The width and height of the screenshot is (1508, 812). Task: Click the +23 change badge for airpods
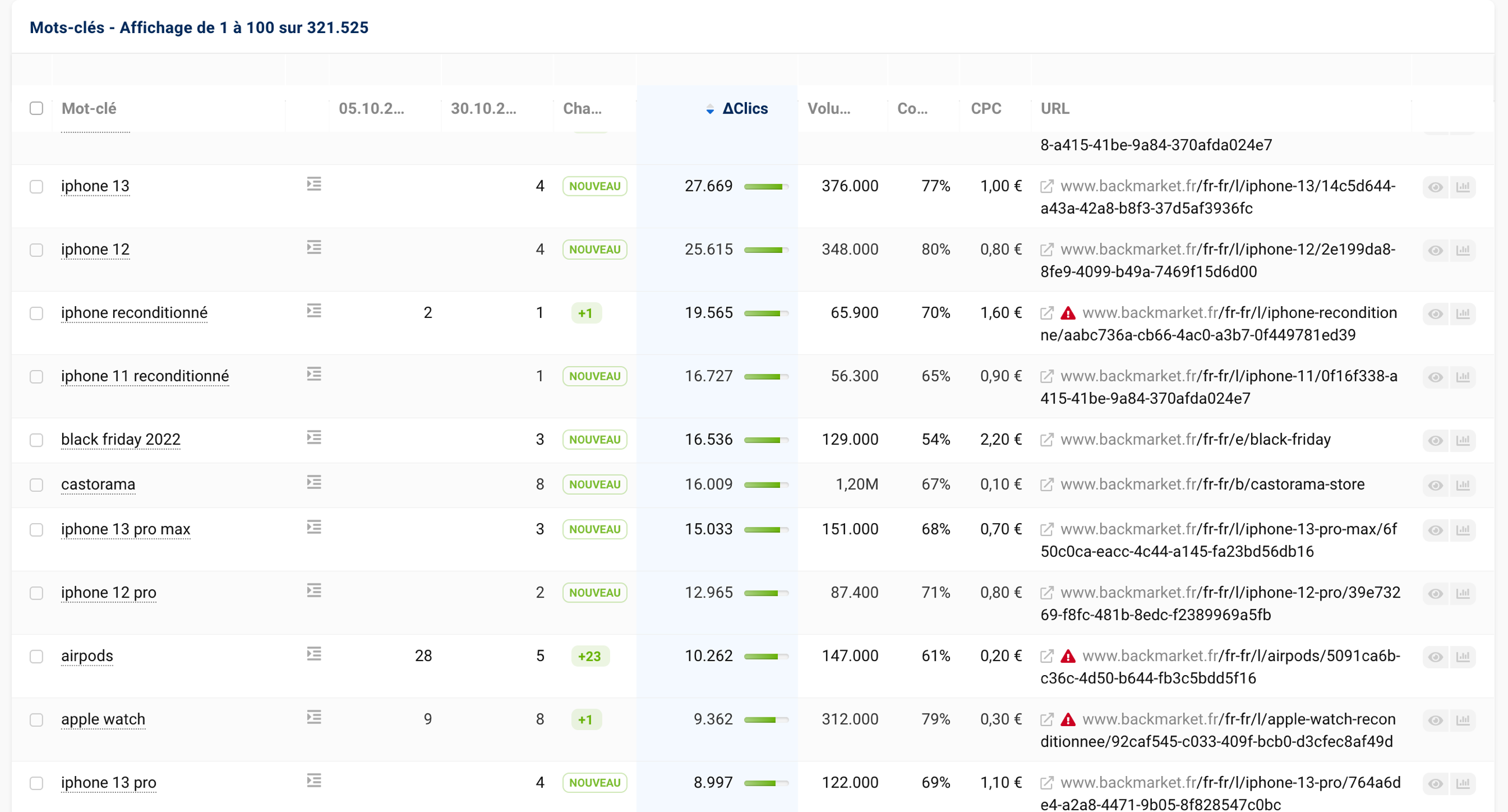[590, 656]
